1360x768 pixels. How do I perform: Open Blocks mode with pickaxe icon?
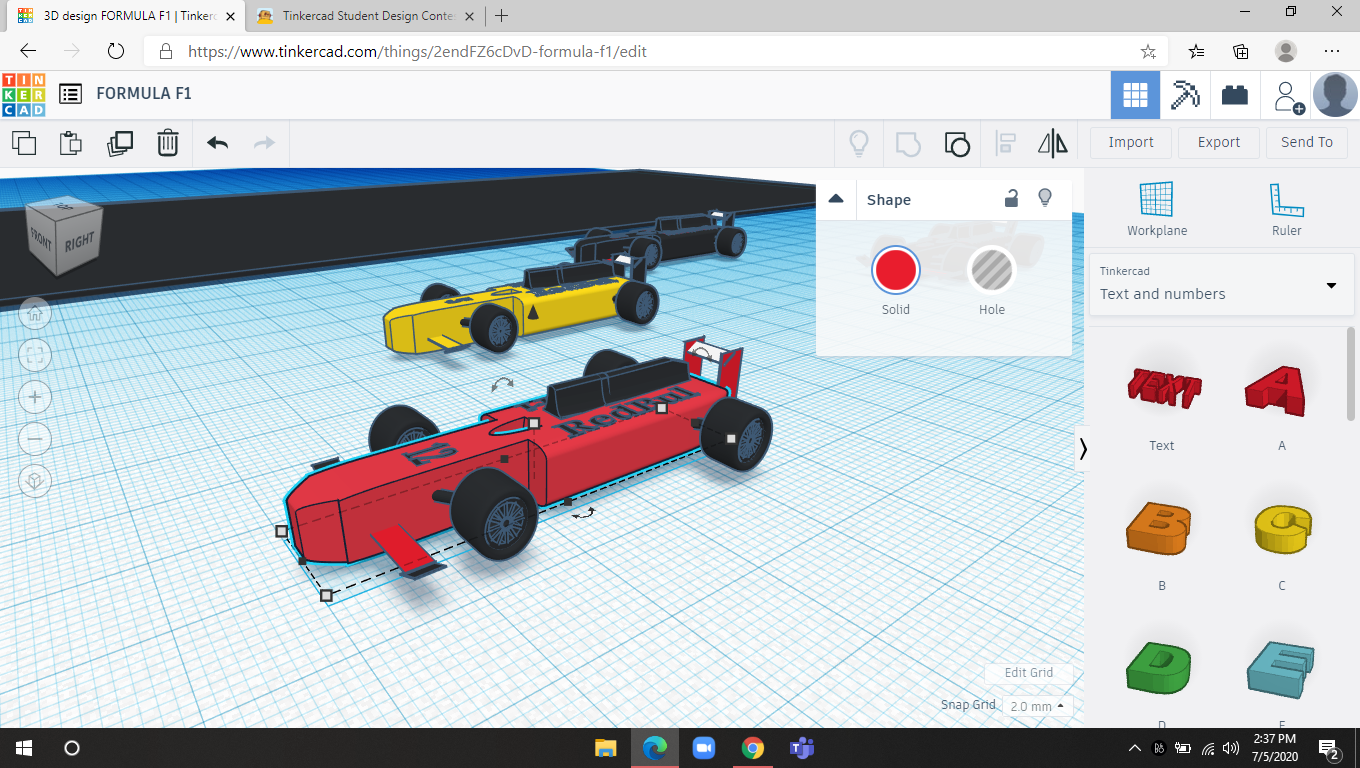coord(1185,95)
